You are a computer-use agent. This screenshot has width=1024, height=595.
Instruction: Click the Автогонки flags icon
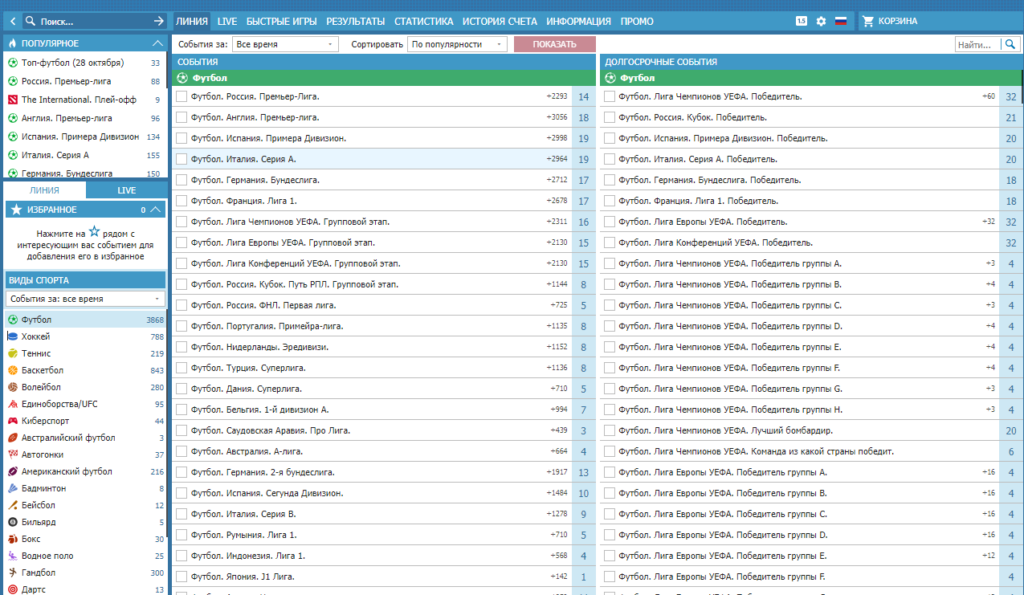click(12, 455)
